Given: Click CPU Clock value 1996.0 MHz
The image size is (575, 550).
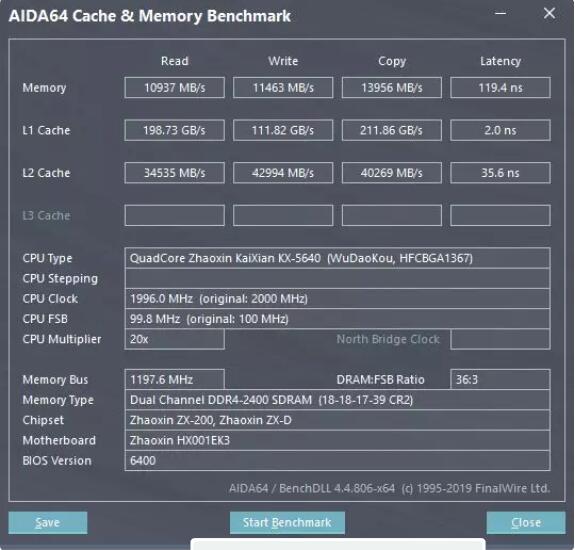Looking at the screenshot, I should 337,298.
